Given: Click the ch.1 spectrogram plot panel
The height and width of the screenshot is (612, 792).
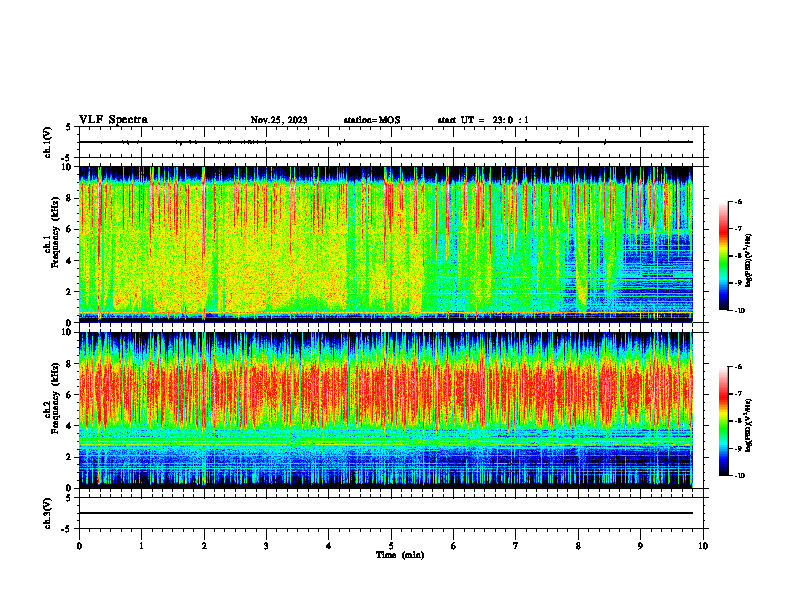Looking at the screenshot, I should point(386,244).
